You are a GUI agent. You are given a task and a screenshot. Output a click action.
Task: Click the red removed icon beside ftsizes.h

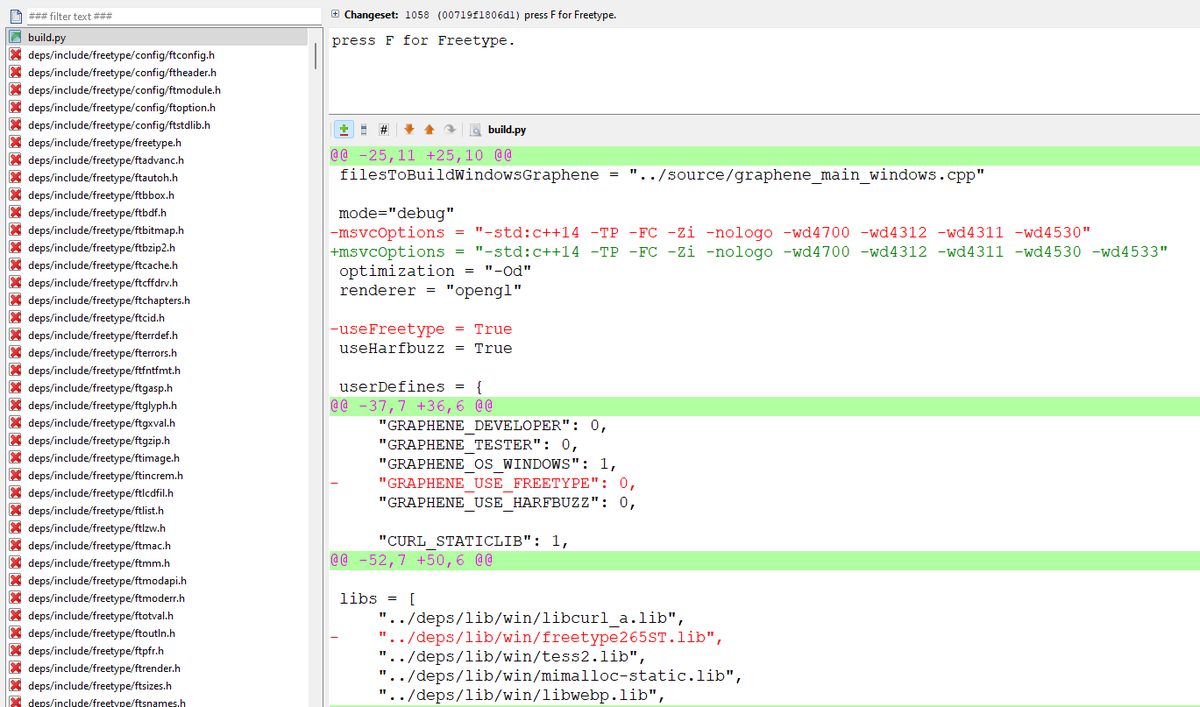click(15, 686)
